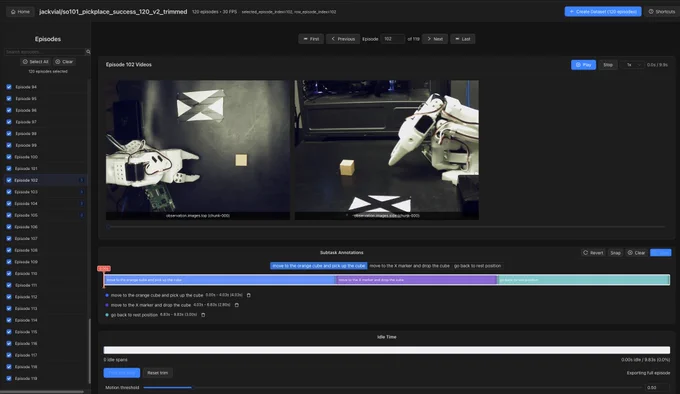680x394 pixels.
Task: Click the badge icon beside Episode 103
Action: pyautogui.click(x=82, y=192)
